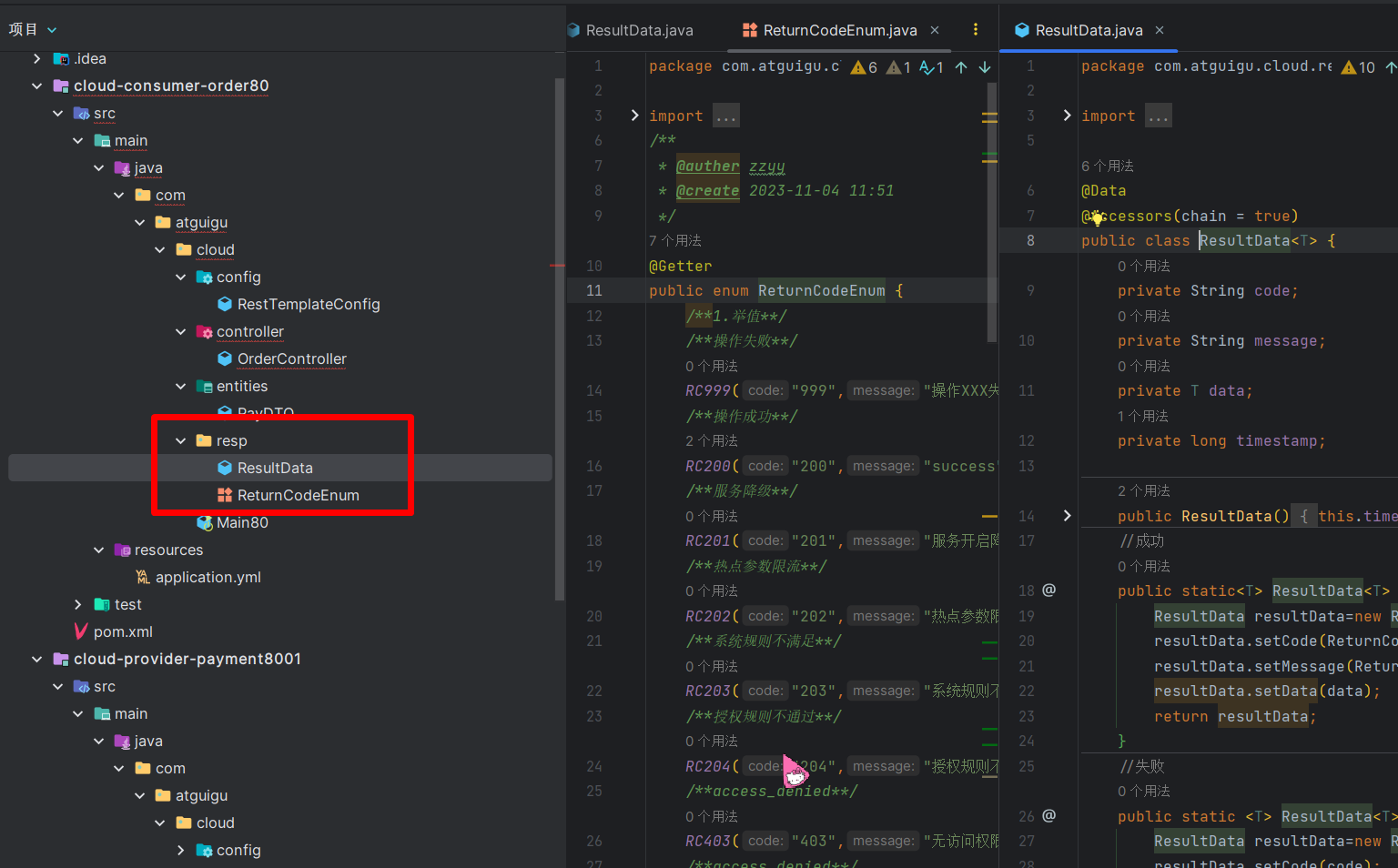Collapse the config package under order80
The width and height of the screenshot is (1398, 868).
tap(180, 277)
